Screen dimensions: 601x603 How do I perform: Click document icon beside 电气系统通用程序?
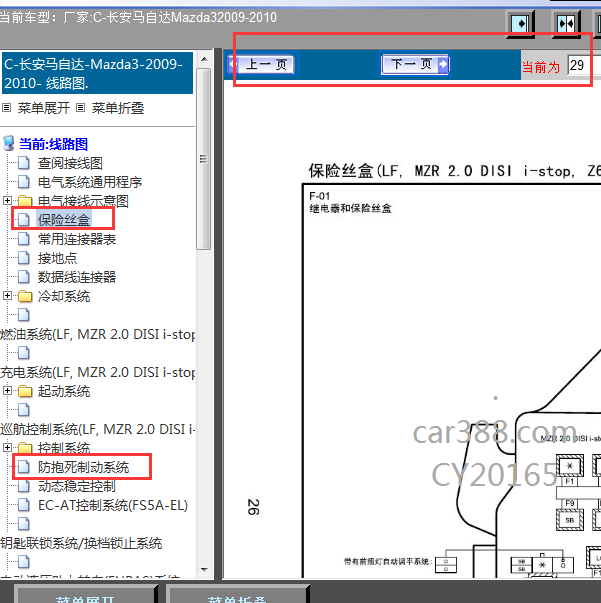click(24, 182)
